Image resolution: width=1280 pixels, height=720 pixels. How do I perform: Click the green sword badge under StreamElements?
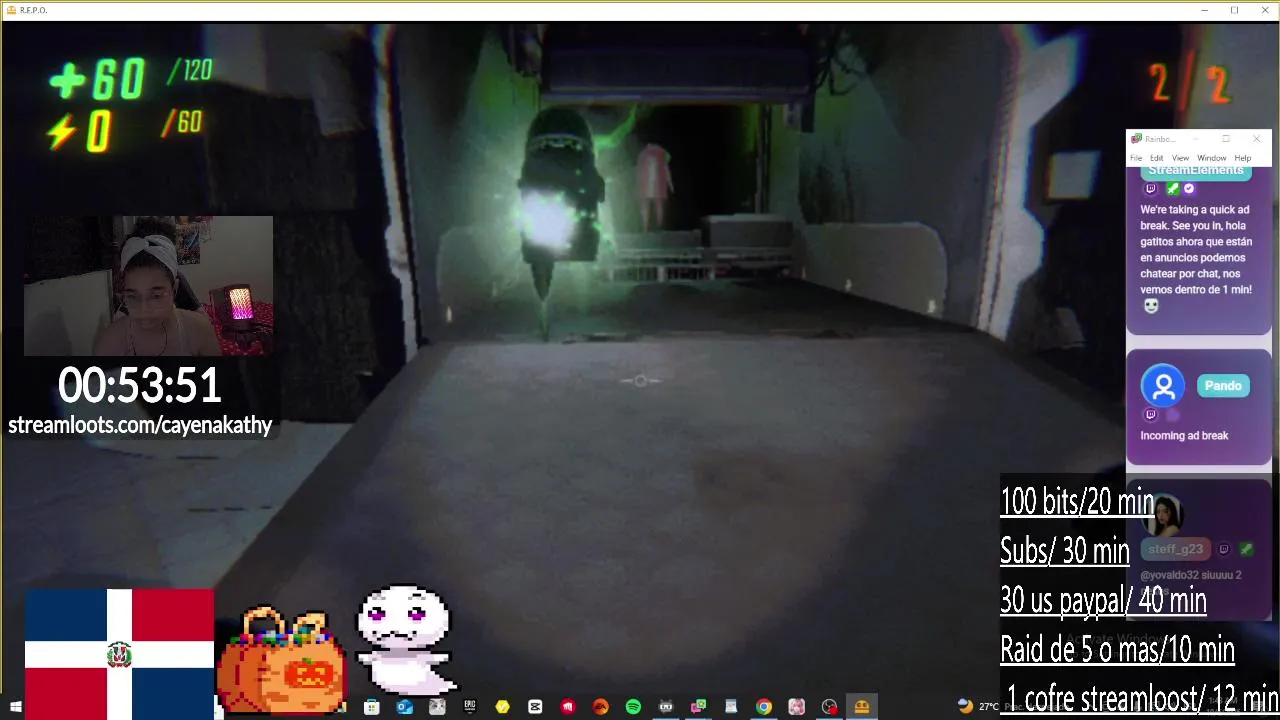coord(1172,188)
